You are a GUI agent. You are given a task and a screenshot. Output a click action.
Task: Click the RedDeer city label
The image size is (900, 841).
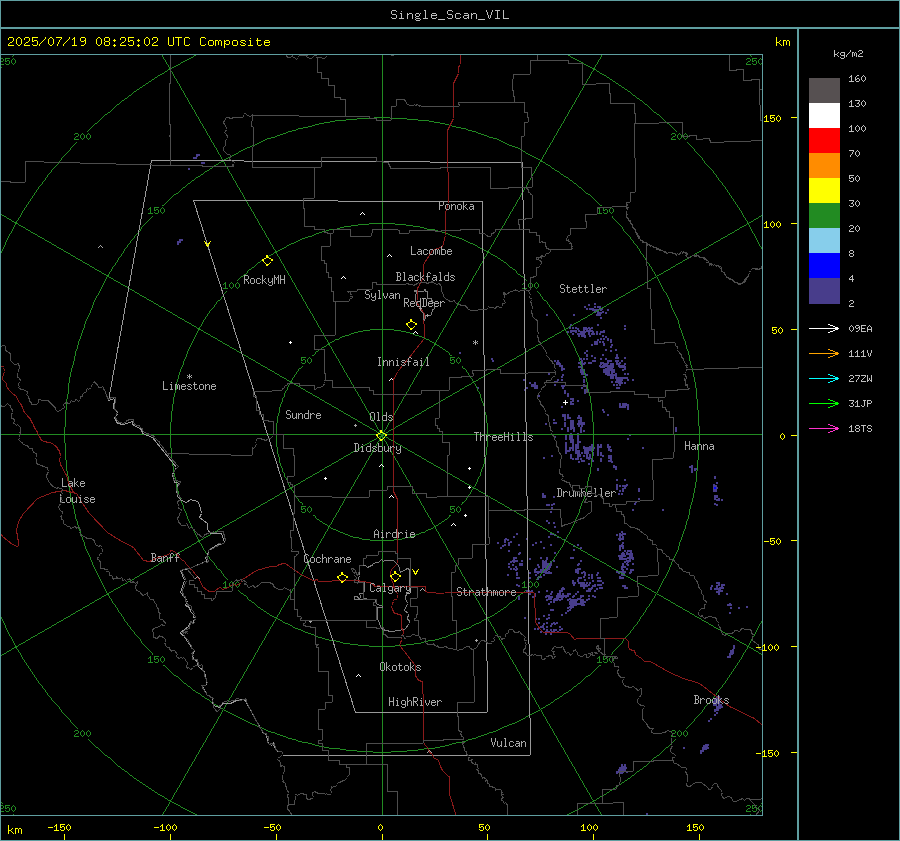click(424, 303)
